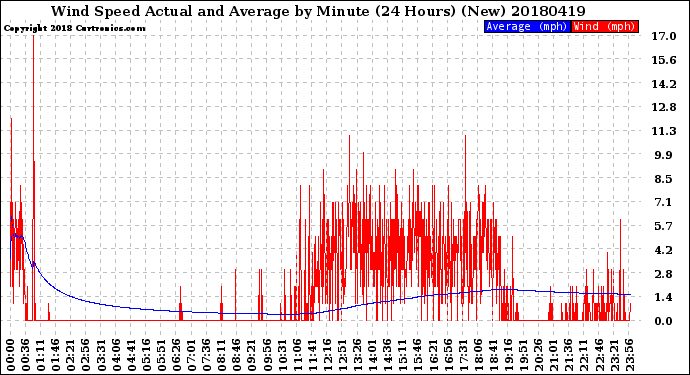Image resolution: width=690 pixels, height=375 pixels.
Task: Click the 7.1 y-axis label
Action: (664, 202)
